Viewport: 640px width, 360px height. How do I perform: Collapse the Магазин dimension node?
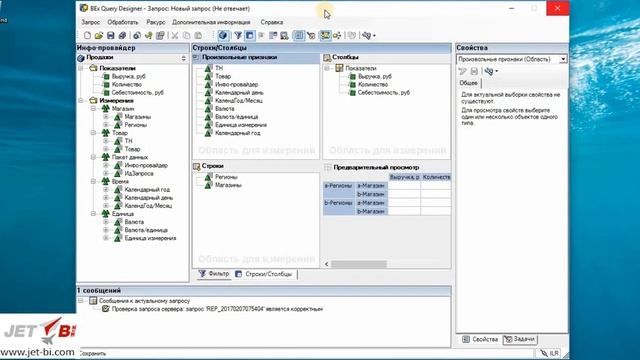click(93, 109)
